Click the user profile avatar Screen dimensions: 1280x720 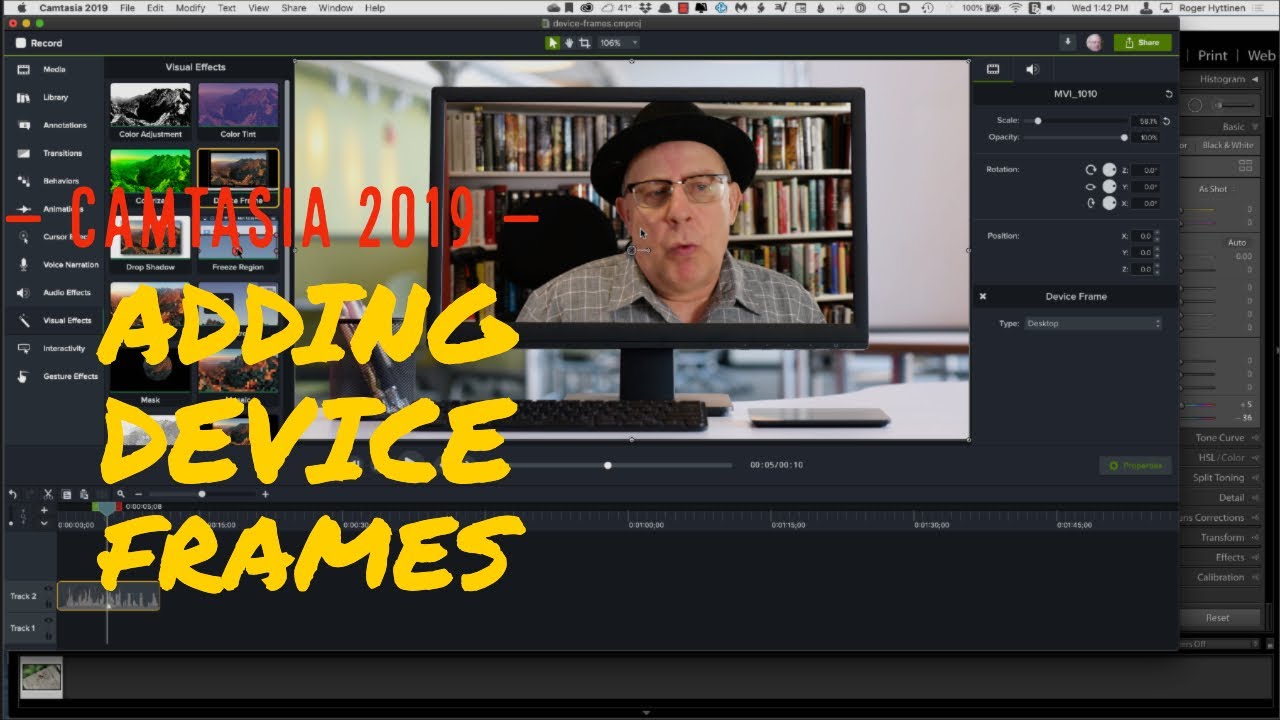click(1095, 43)
